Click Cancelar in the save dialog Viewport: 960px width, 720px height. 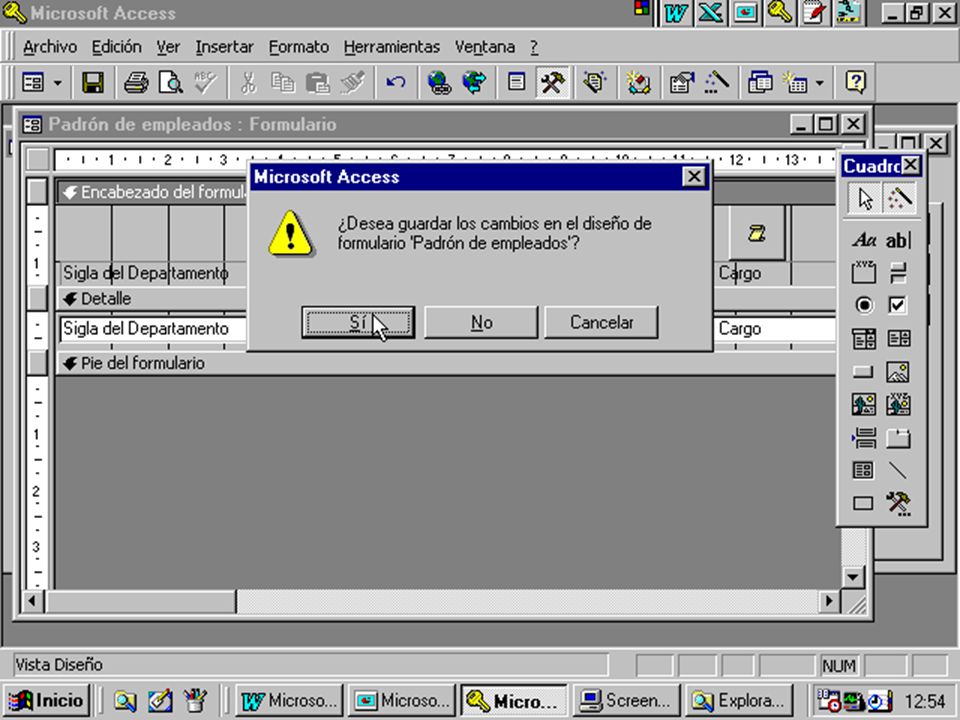tap(601, 323)
